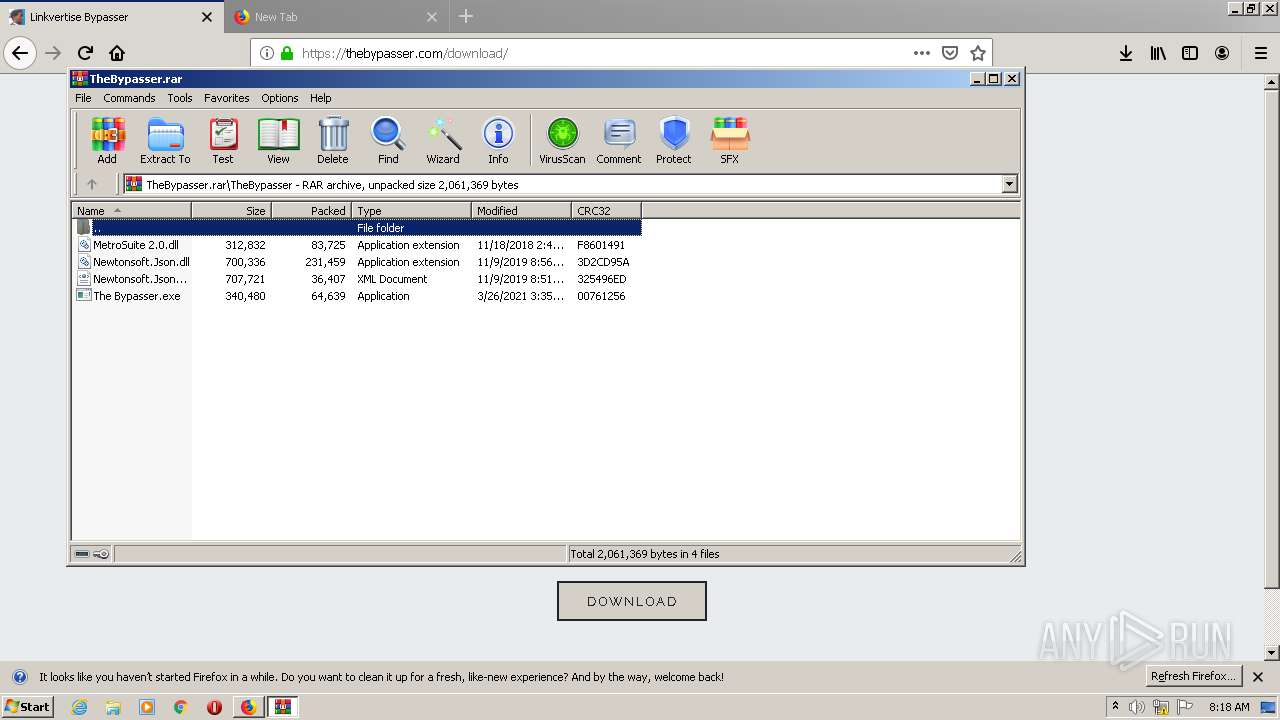Click the green padlock connection icon
The height and width of the screenshot is (720, 1280).
point(287,53)
